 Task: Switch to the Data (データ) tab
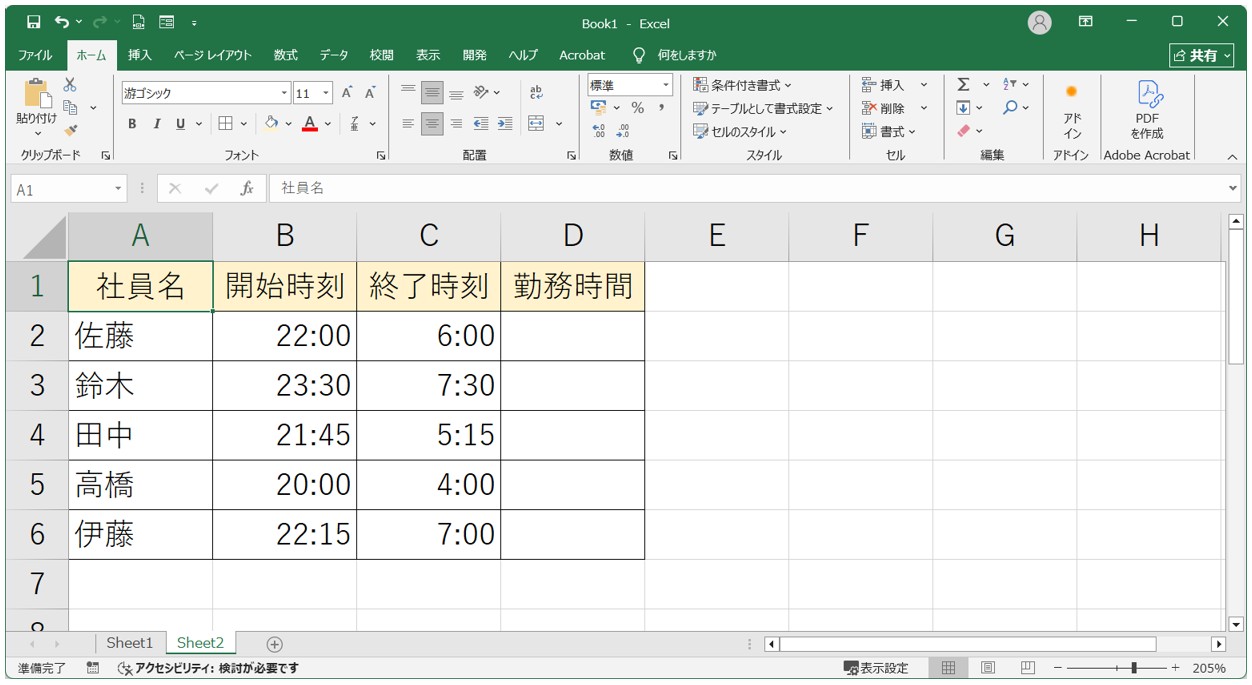point(334,55)
